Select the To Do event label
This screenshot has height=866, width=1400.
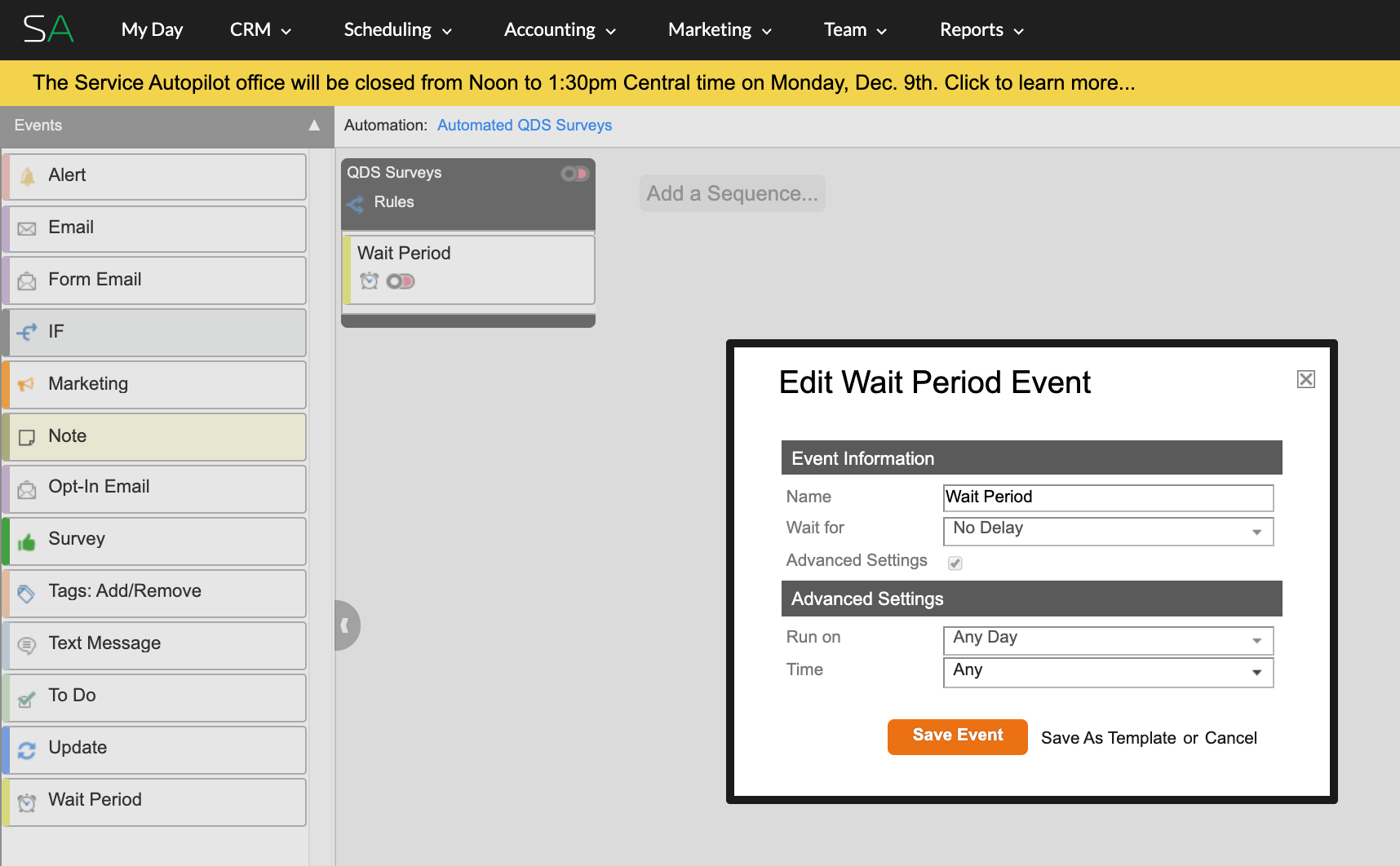point(72,696)
